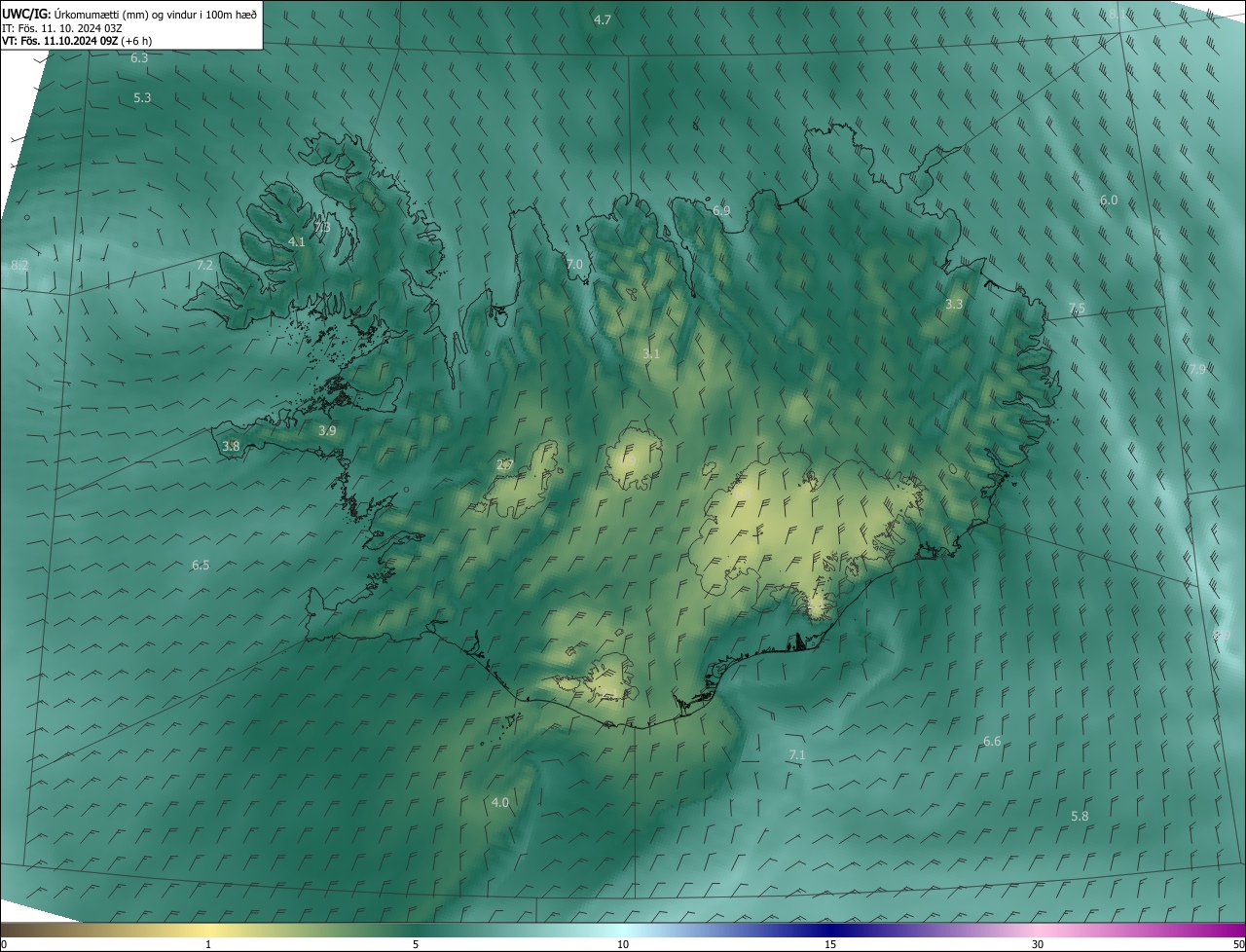Screen dimensions: 1246x952
Task: Click the "30" tick label on color scale
Action: point(1038,945)
